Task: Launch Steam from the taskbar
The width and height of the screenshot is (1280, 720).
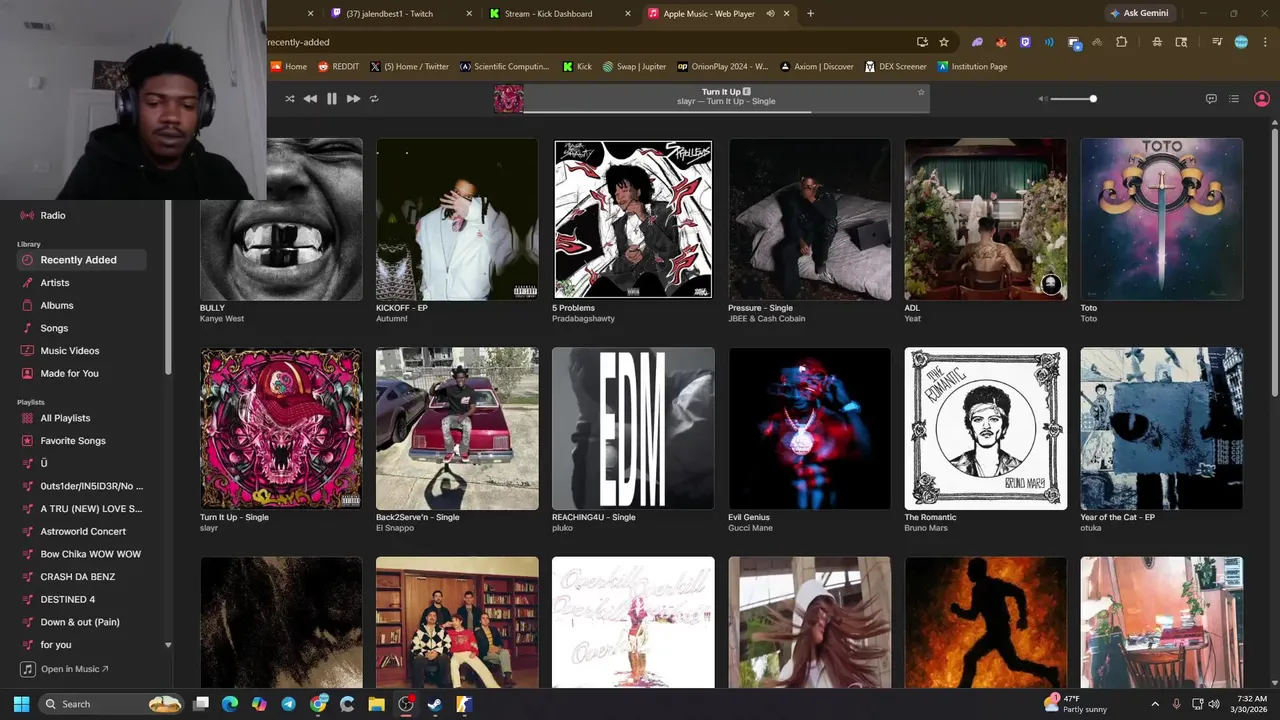Action: [x=434, y=704]
